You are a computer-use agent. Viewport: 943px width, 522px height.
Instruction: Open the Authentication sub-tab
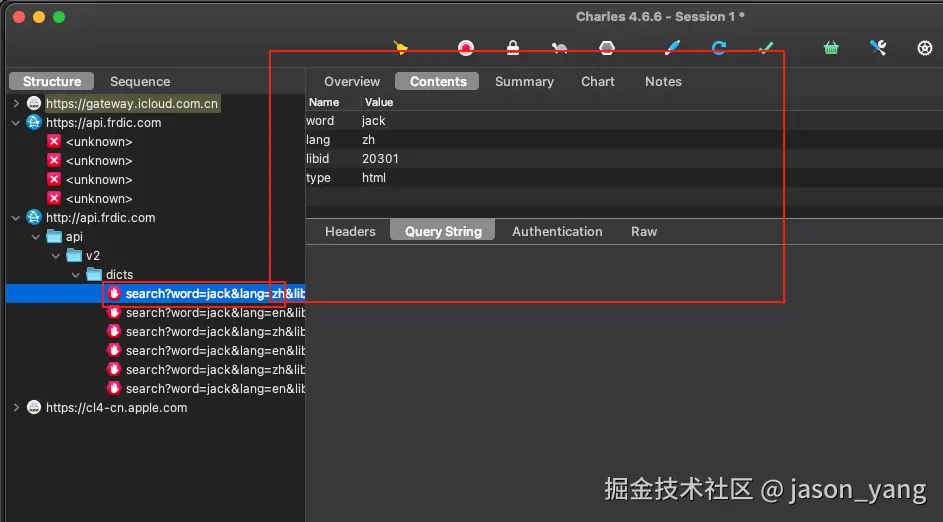point(557,232)
